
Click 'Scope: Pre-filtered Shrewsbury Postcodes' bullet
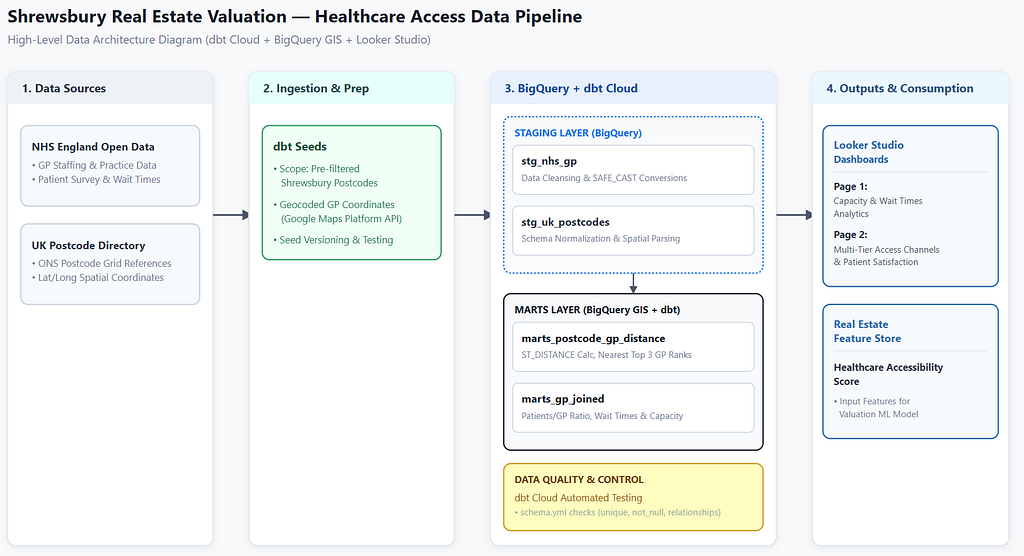(325, 176)
